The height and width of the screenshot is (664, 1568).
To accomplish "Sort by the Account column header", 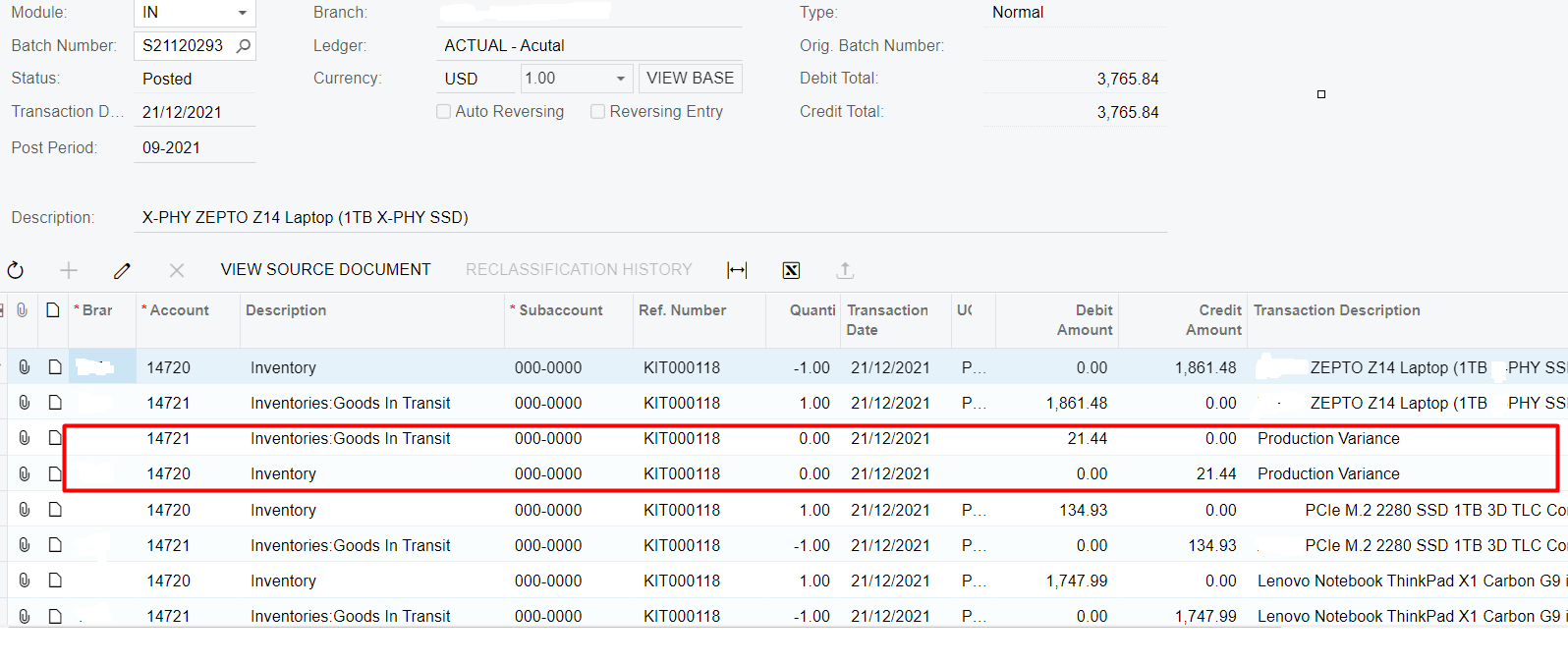I will pos(179,310).
